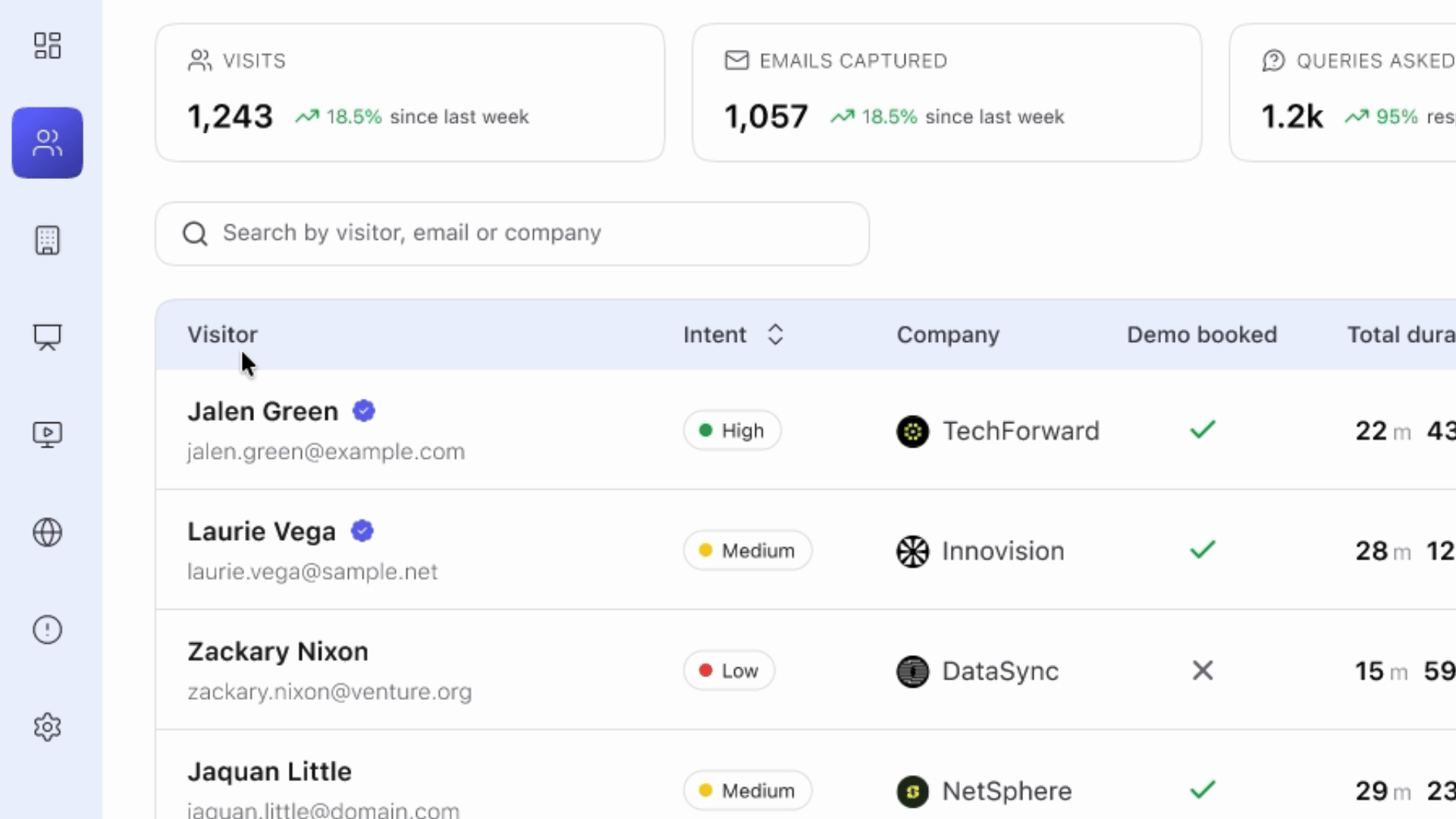The width and height of the screenshot is (1456, 819).
Task: Click the search magnifier icon
Action: (x=195, y=234)
